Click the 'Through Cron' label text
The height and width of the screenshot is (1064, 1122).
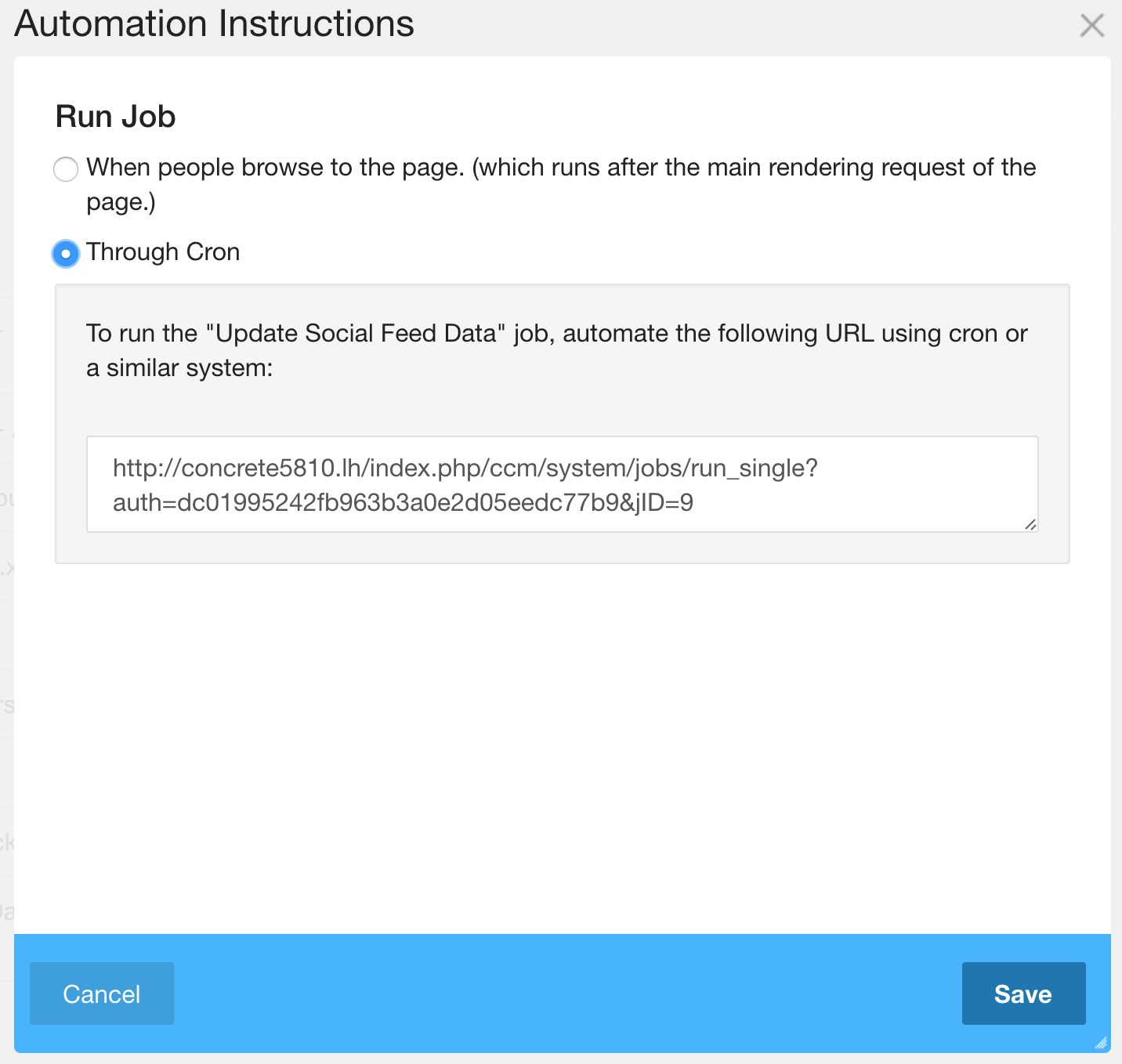(x=163, y=252)
